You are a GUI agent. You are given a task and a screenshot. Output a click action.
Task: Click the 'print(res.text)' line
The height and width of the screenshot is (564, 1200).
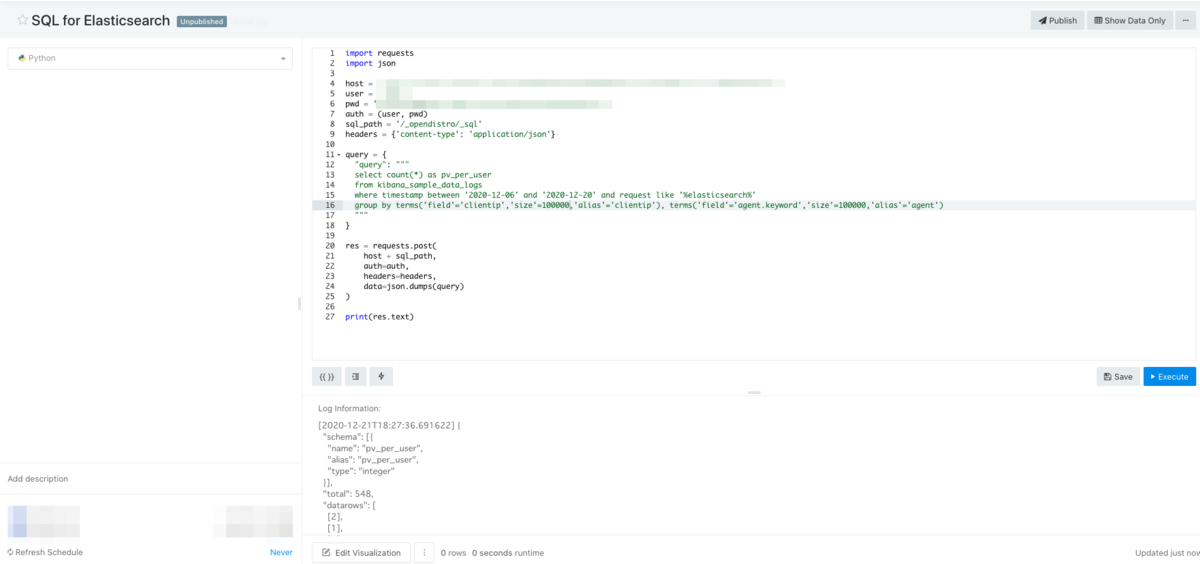[379, 317]
